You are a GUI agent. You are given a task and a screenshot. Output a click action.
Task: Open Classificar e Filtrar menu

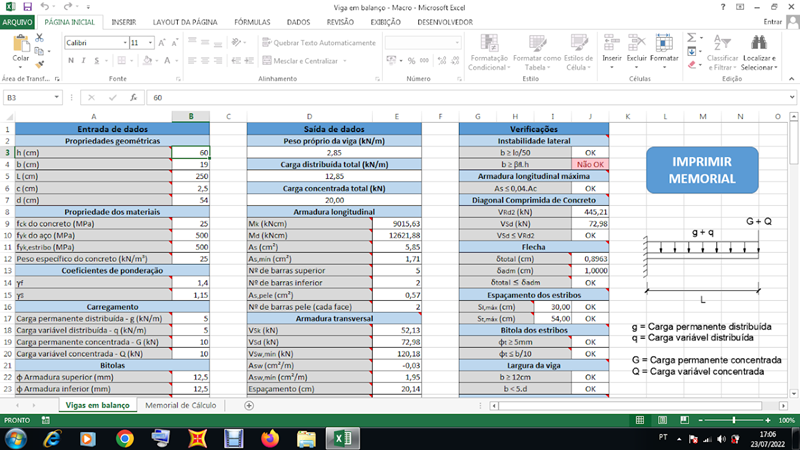tap(722, 53)
